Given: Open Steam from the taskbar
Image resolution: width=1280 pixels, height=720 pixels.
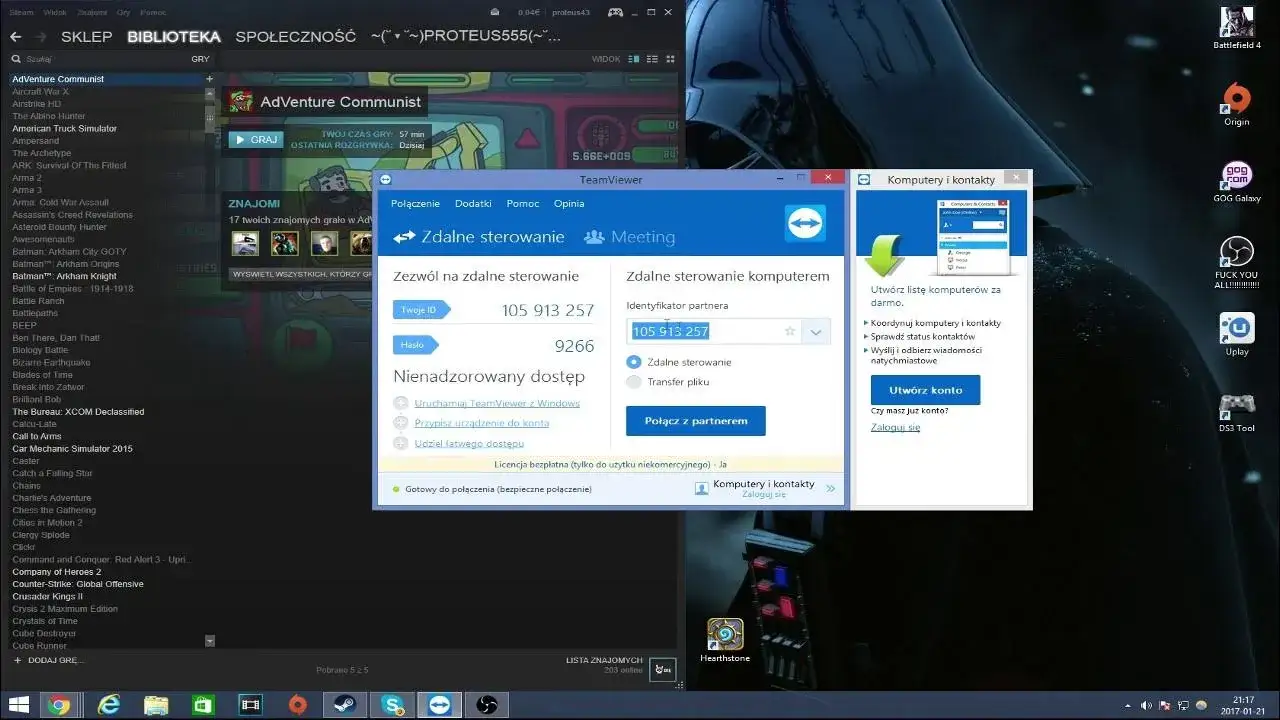Looking at the screenshot, I should [343, 705].
